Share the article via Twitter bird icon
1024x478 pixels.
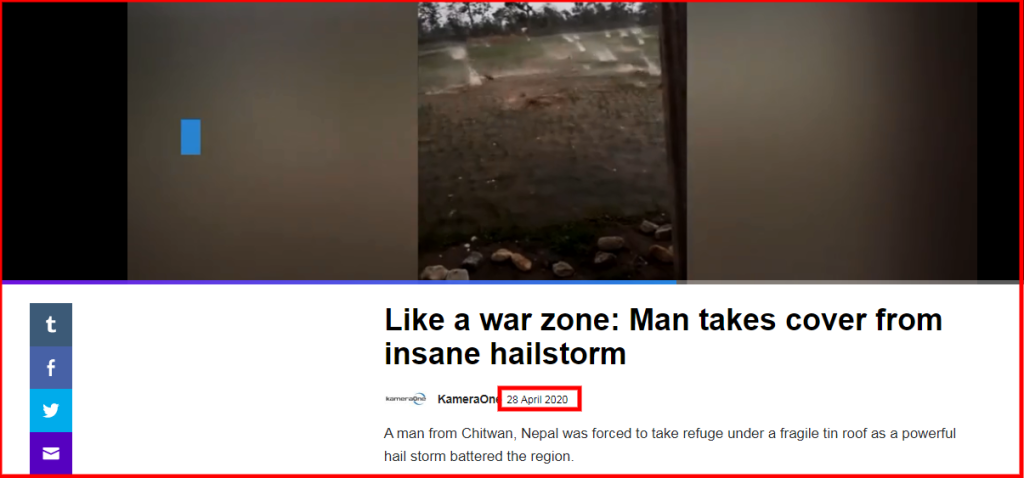pyautogui.click(x=51, y=411)
